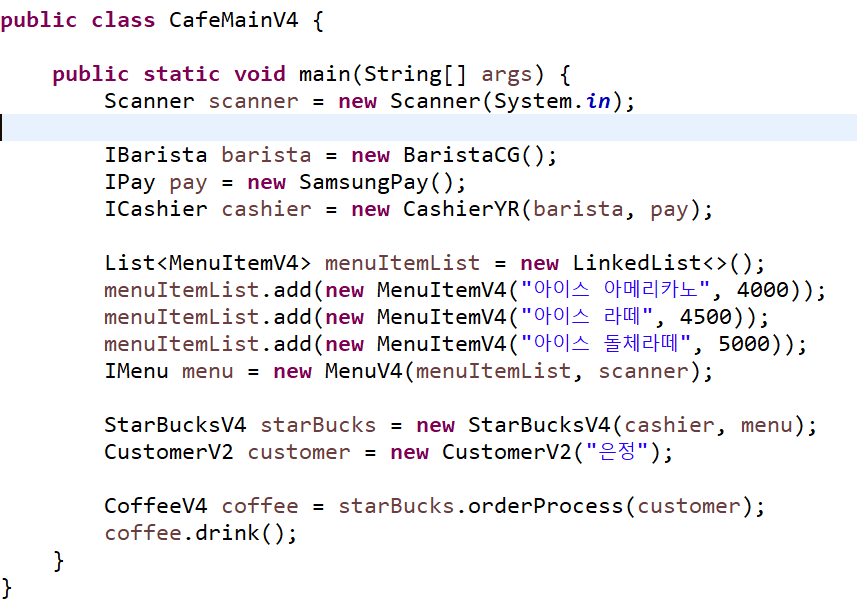Click the customer name string "은정"
Viewport: 857px width, 615px height.
(617, 452)
